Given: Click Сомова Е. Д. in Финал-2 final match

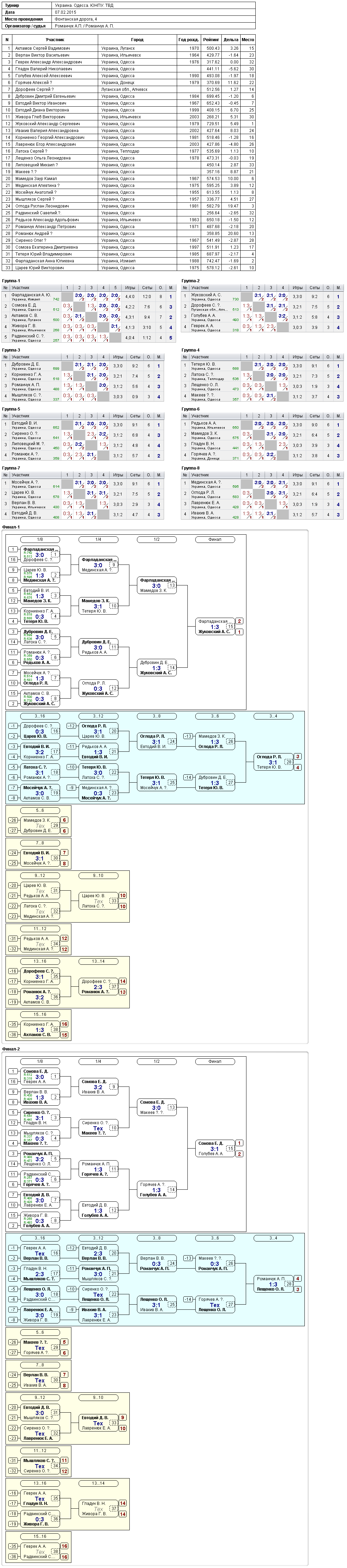Looking at the screenshot, I should [x=211, y=1143].
